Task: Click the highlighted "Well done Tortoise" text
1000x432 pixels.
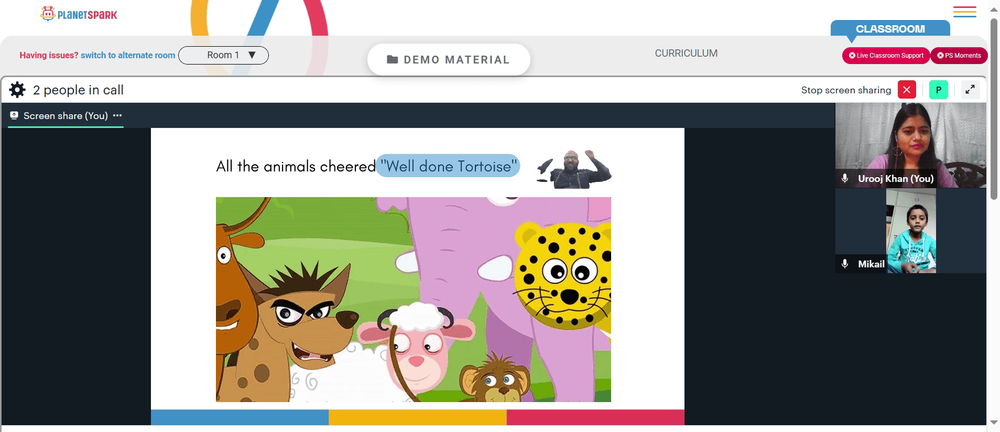Action: click(448, 167)
